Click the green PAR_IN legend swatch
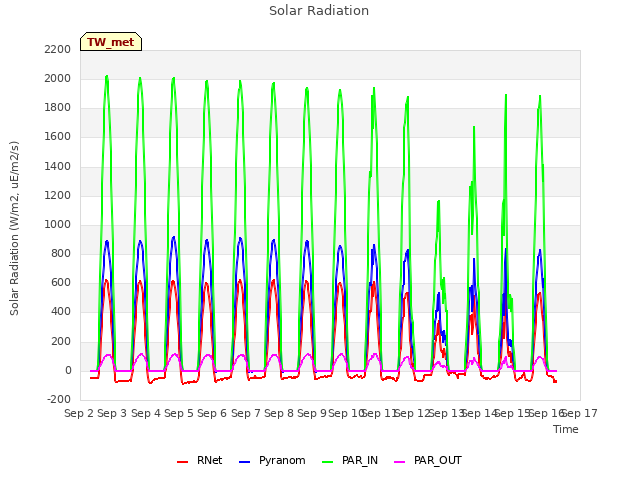 coord(328,462)
